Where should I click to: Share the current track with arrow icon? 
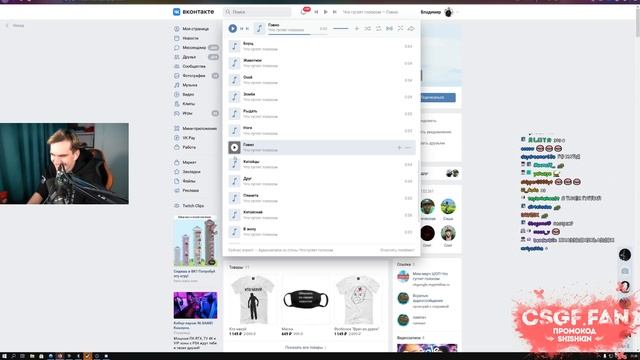pyautogui.click(x=411, y=29)
